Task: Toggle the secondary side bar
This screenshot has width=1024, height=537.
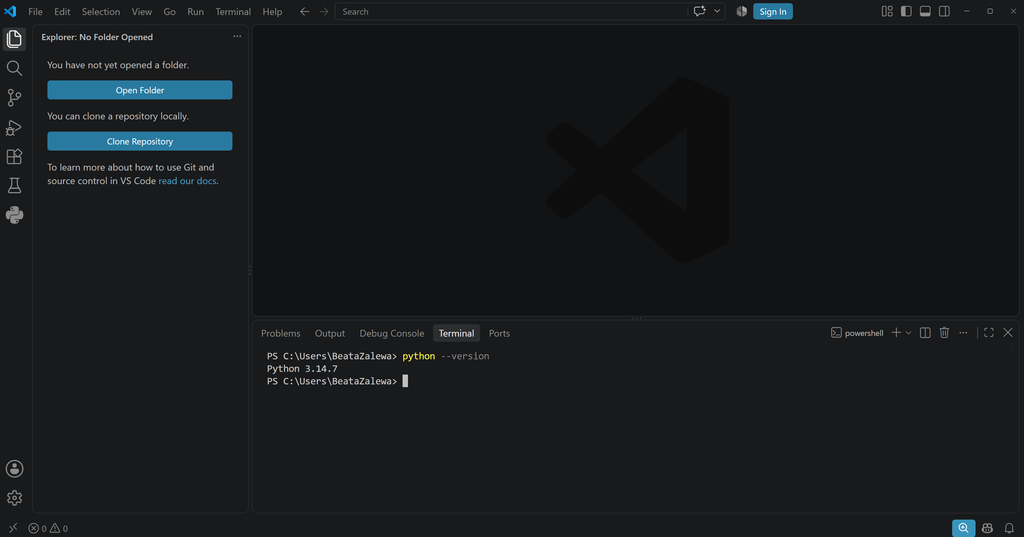Action: point(944,11)
